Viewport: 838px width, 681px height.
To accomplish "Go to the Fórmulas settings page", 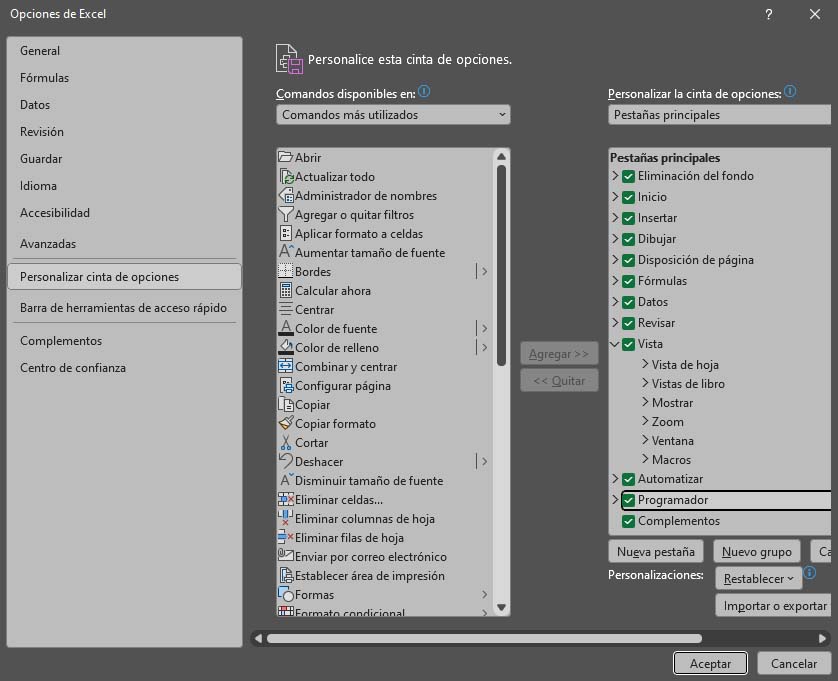I will tap(44, 77).
